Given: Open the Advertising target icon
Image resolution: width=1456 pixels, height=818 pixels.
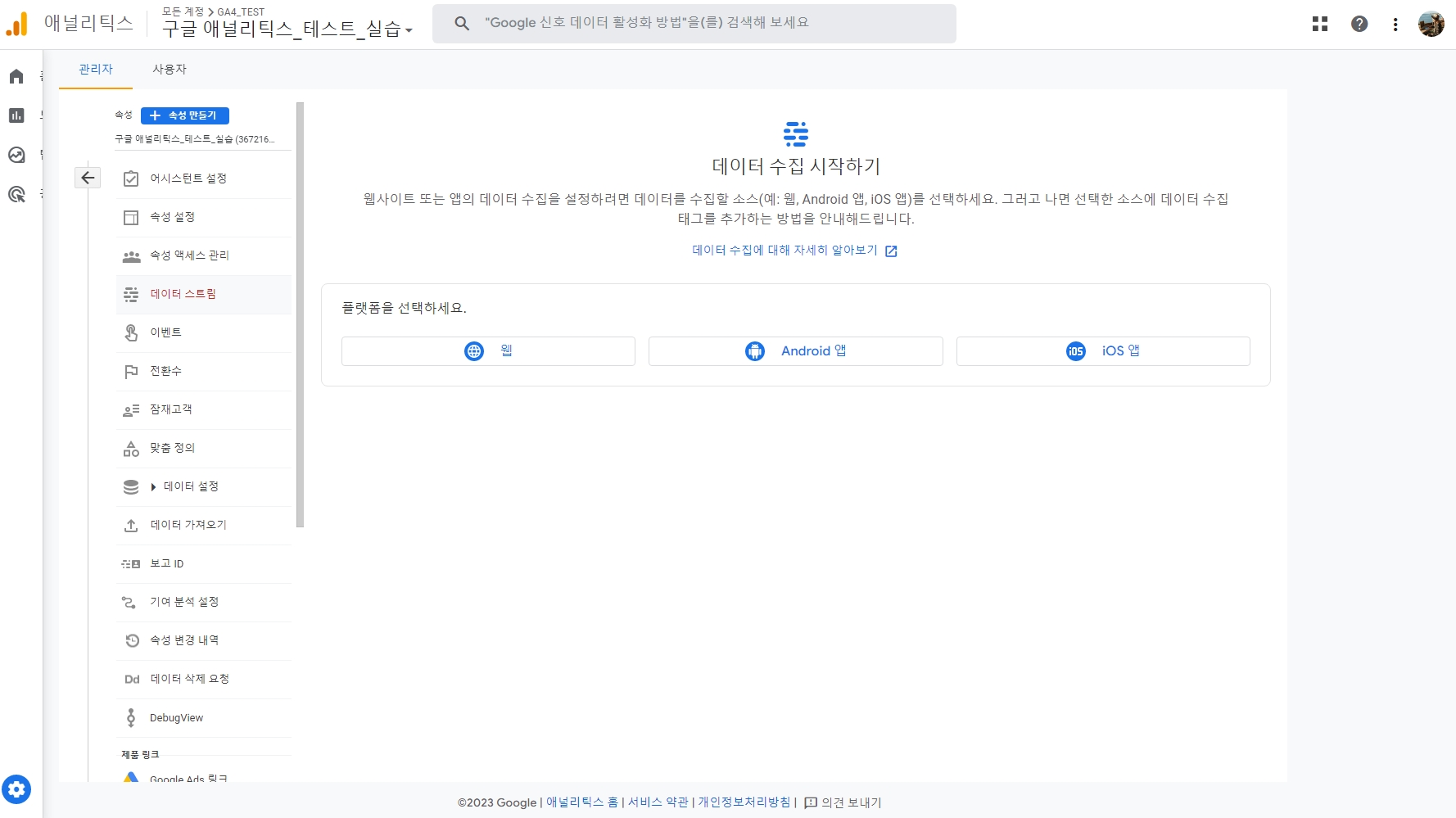Looking at the screenshot, I should click(x=16, y=194).
